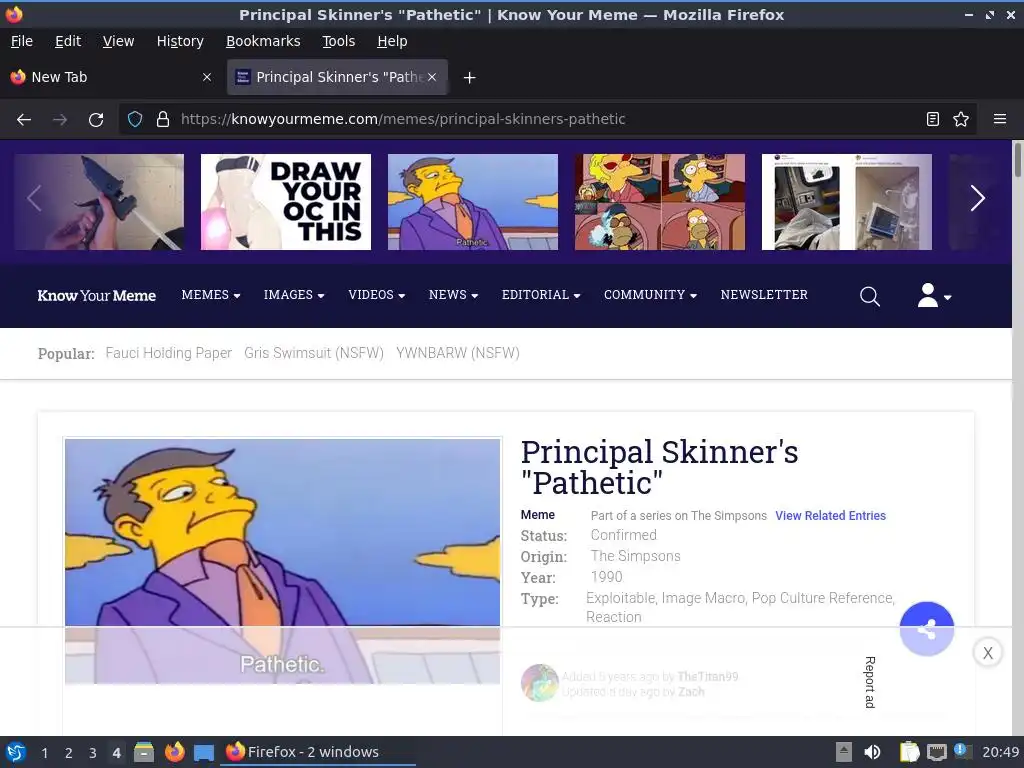Screen dimensions: 1024x768
Task: Click the blue share button
Action: coord(926,628)
